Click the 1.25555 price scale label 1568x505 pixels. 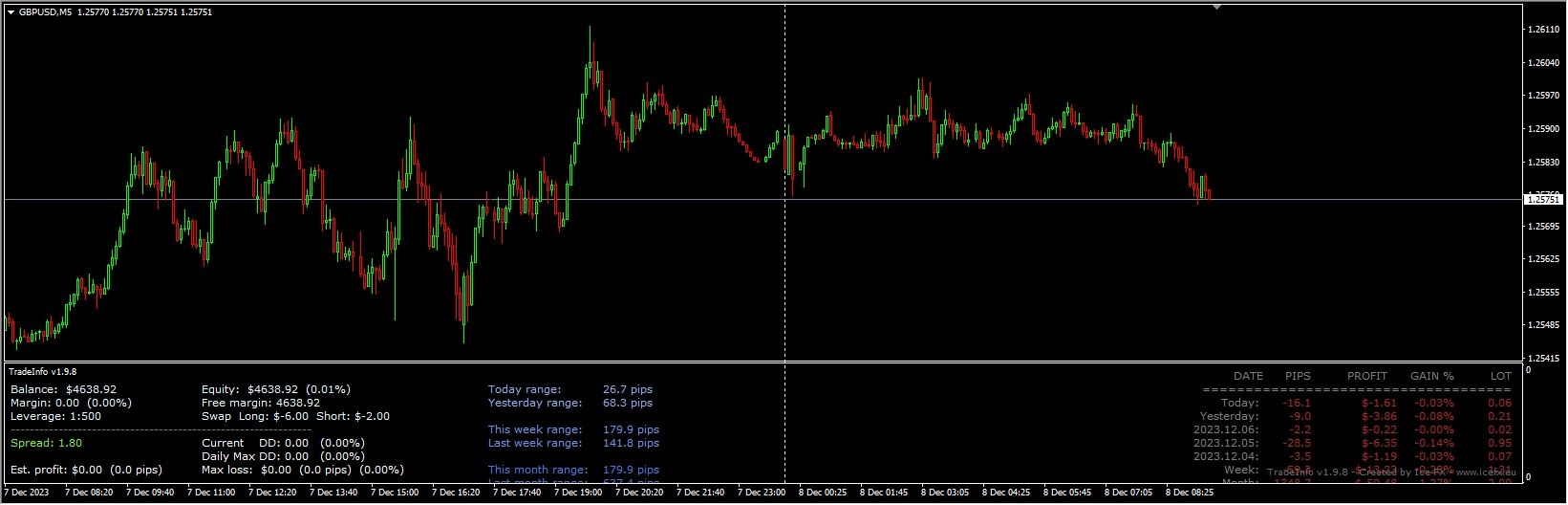(1543, 293)
